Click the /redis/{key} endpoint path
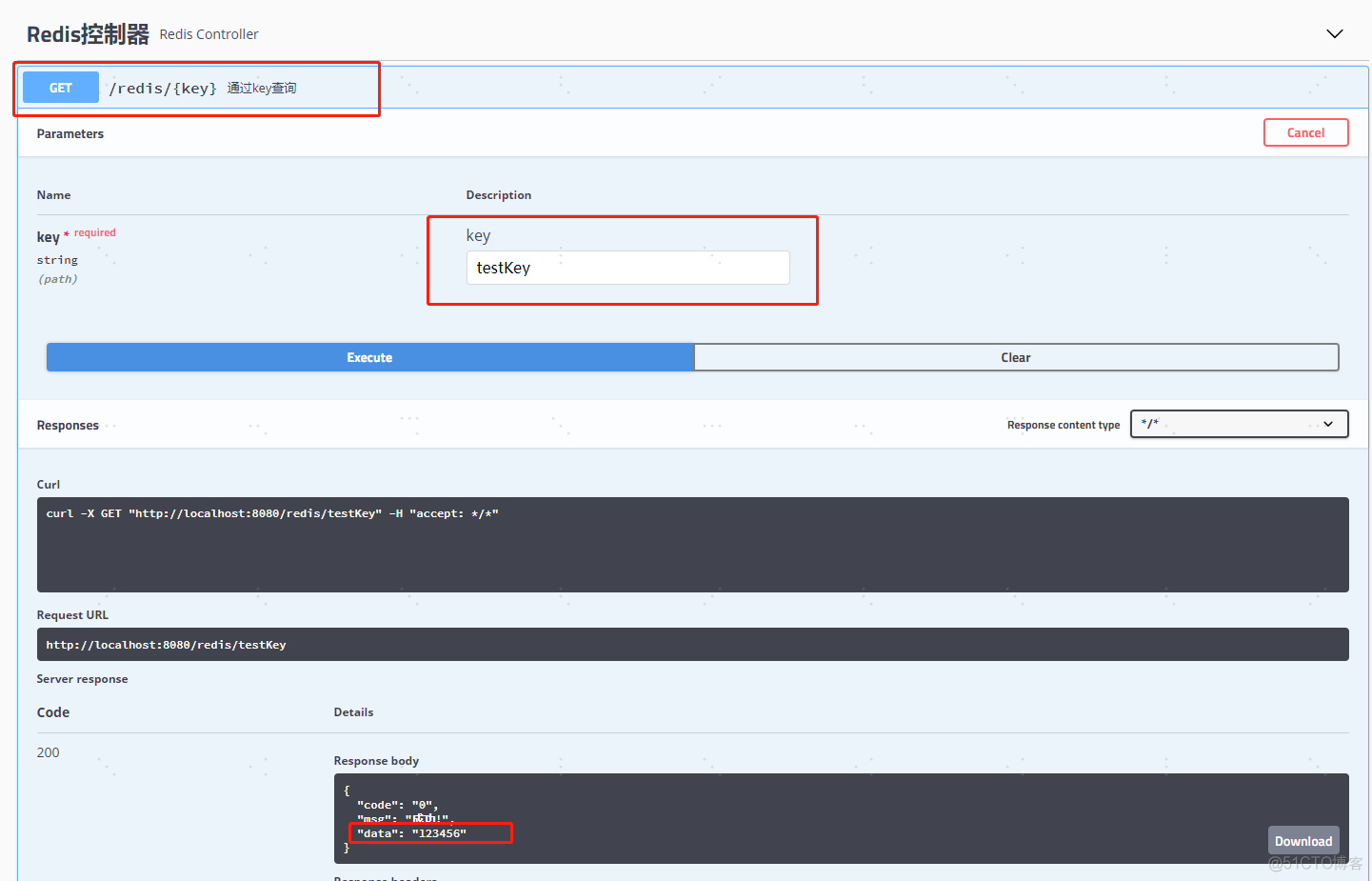Screen dimensions: 1372x881 [x=163, y=89]
